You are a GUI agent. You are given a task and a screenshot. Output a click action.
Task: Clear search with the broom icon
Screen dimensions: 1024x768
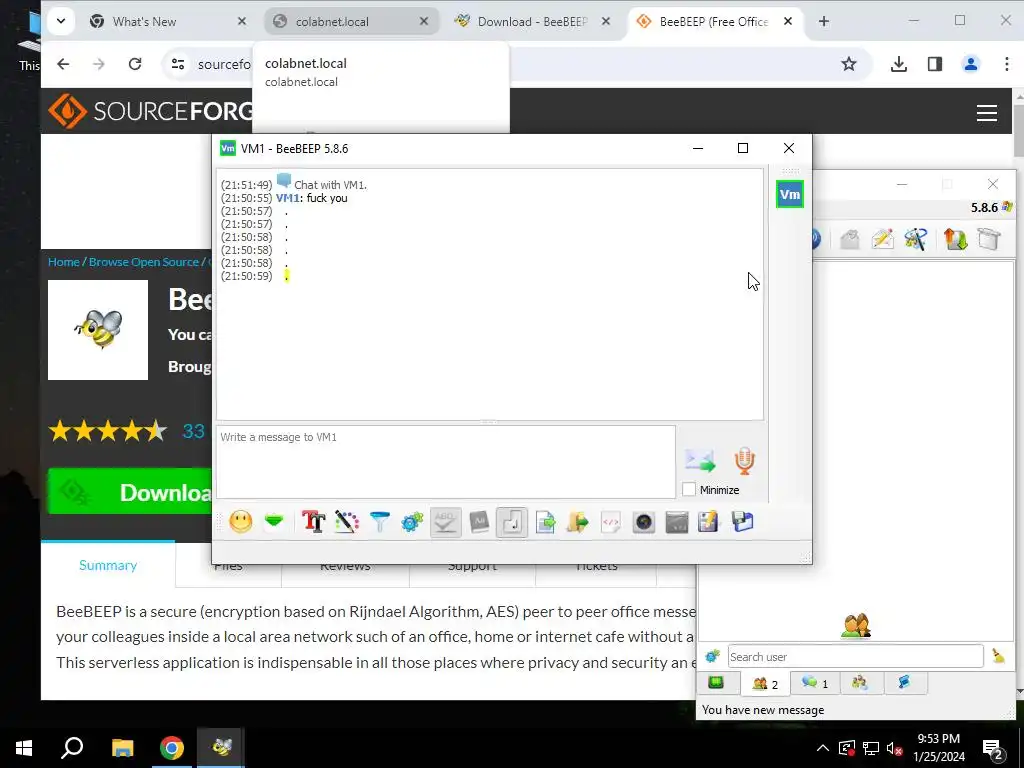[x=999, y=656]
